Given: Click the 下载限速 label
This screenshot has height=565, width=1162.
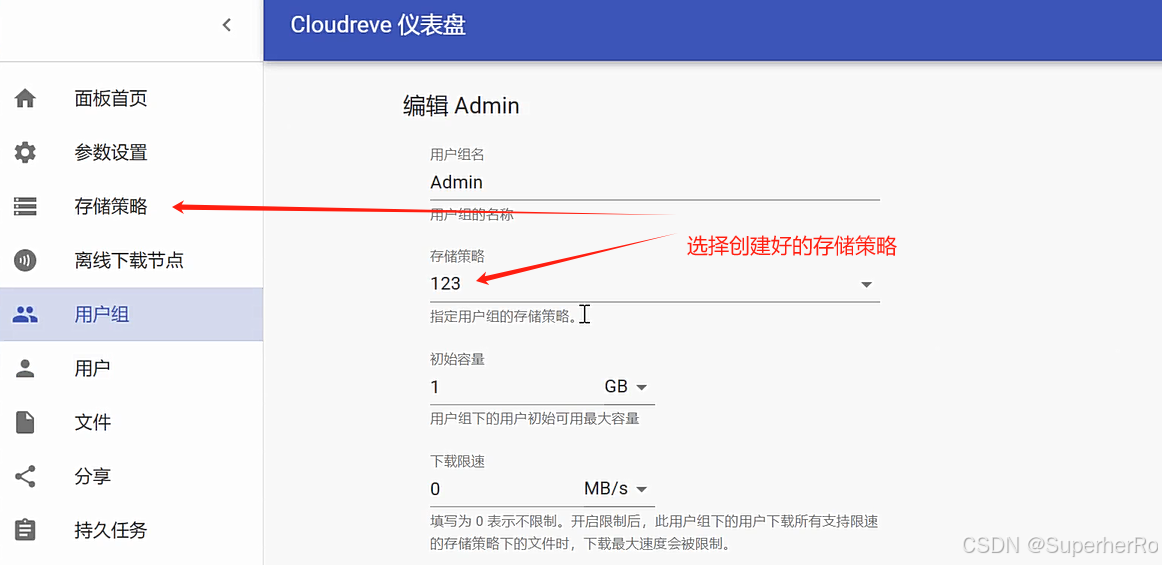Looking at the screenshot, I should click(x=457, y=461).
